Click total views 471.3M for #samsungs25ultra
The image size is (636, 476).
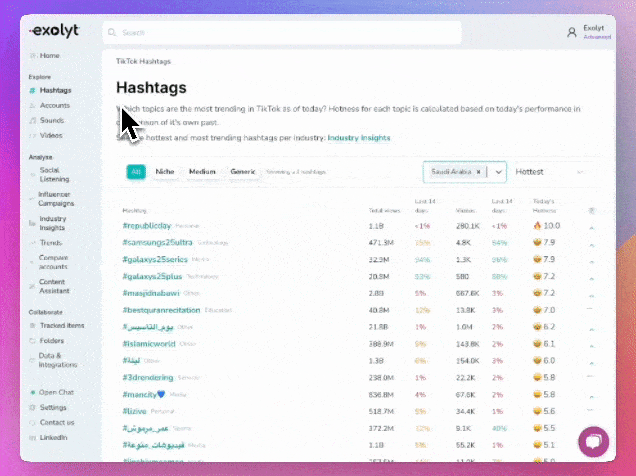click(x=381, y=242)
